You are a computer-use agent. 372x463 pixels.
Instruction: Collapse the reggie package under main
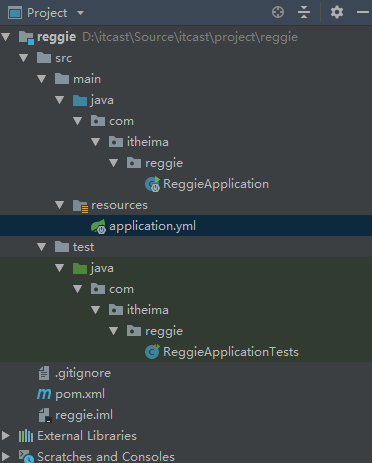click(x=114, y=163)
